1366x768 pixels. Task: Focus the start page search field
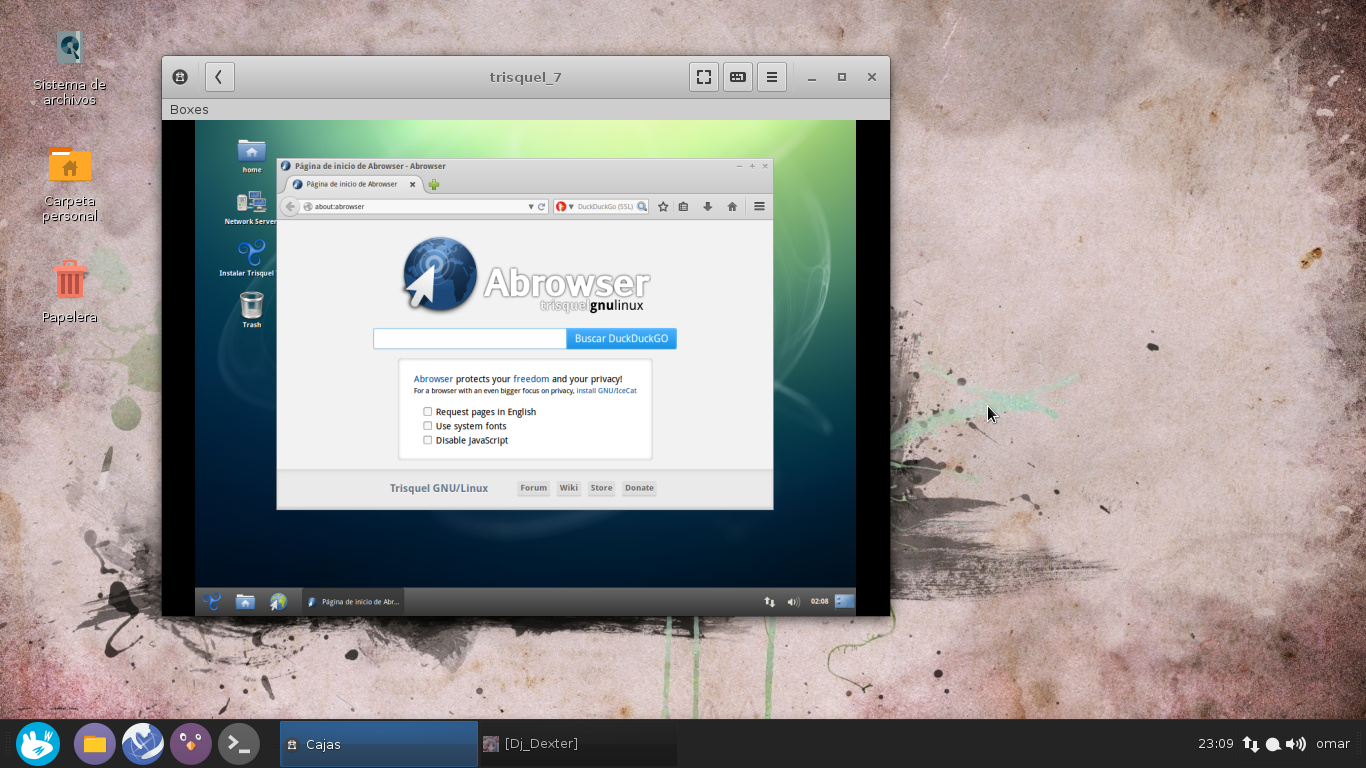pyautogui.click(x=470, y=339)
